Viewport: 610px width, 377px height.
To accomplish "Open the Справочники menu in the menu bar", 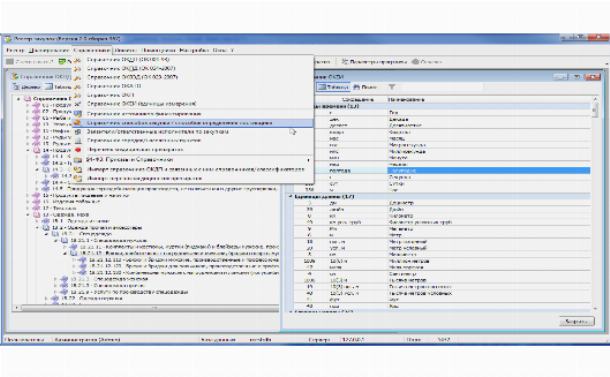I will tap(92, 50).
